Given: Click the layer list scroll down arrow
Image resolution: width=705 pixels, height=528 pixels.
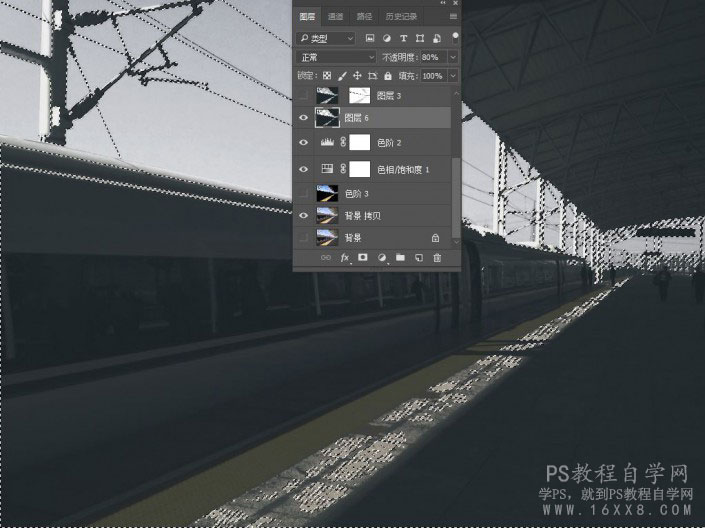Looking at the screenshot, I should point(456,242).
